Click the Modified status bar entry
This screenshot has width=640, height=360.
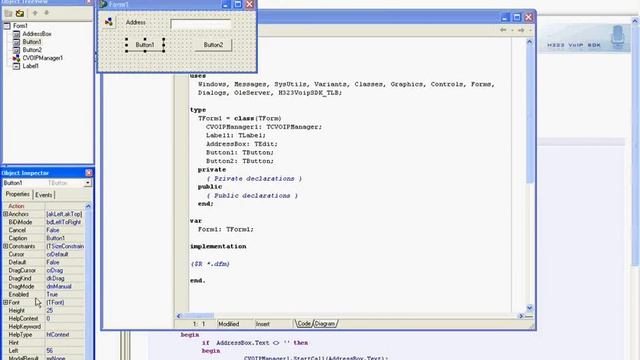tap(229, 324)
